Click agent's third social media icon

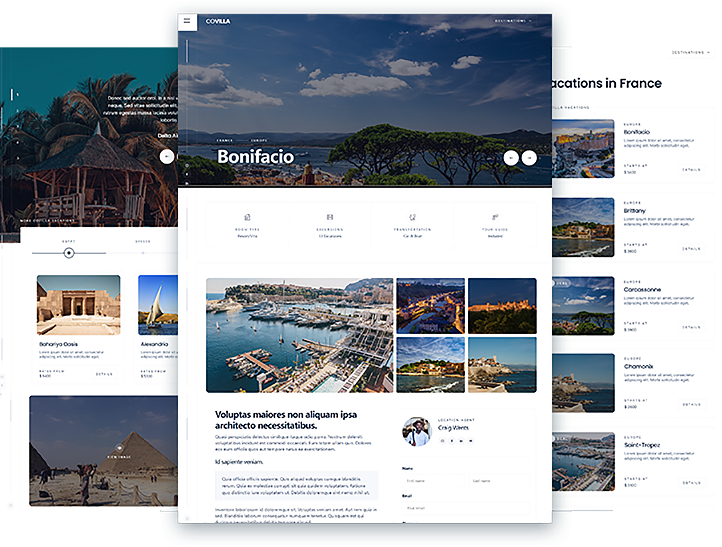[x=461, y=441]
